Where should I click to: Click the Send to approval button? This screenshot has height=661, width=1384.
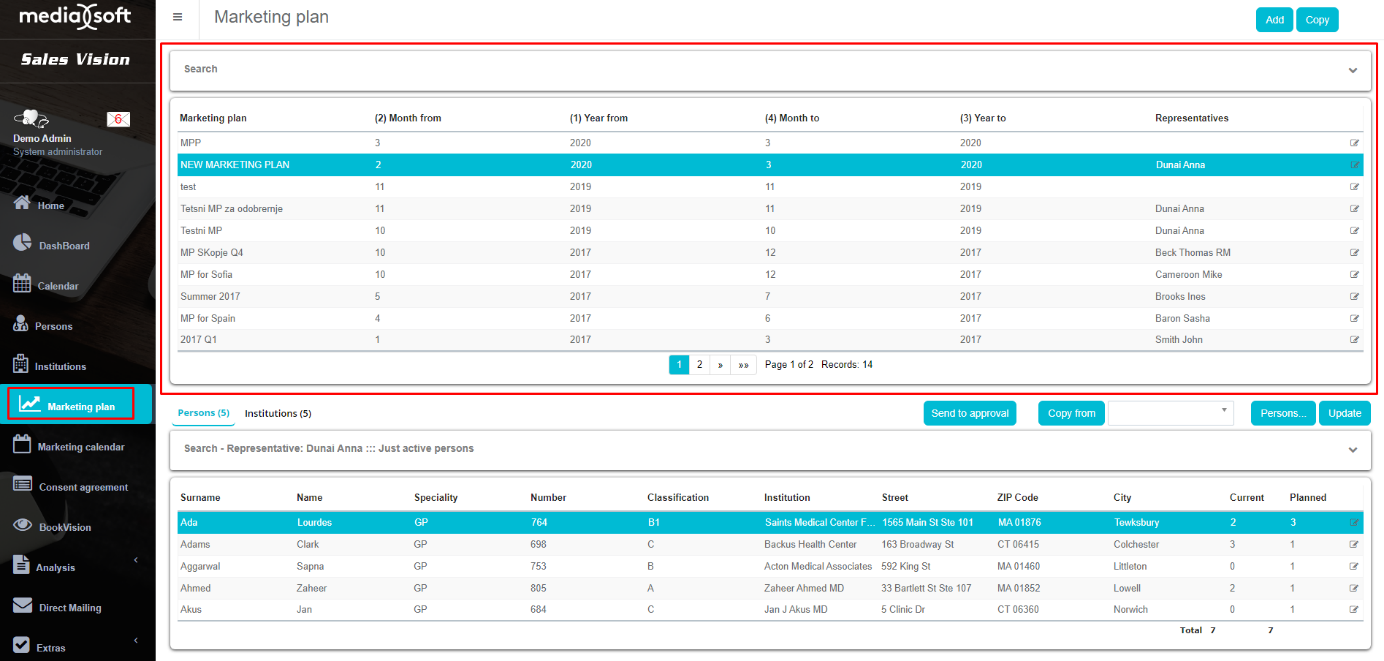click(969, 413)
